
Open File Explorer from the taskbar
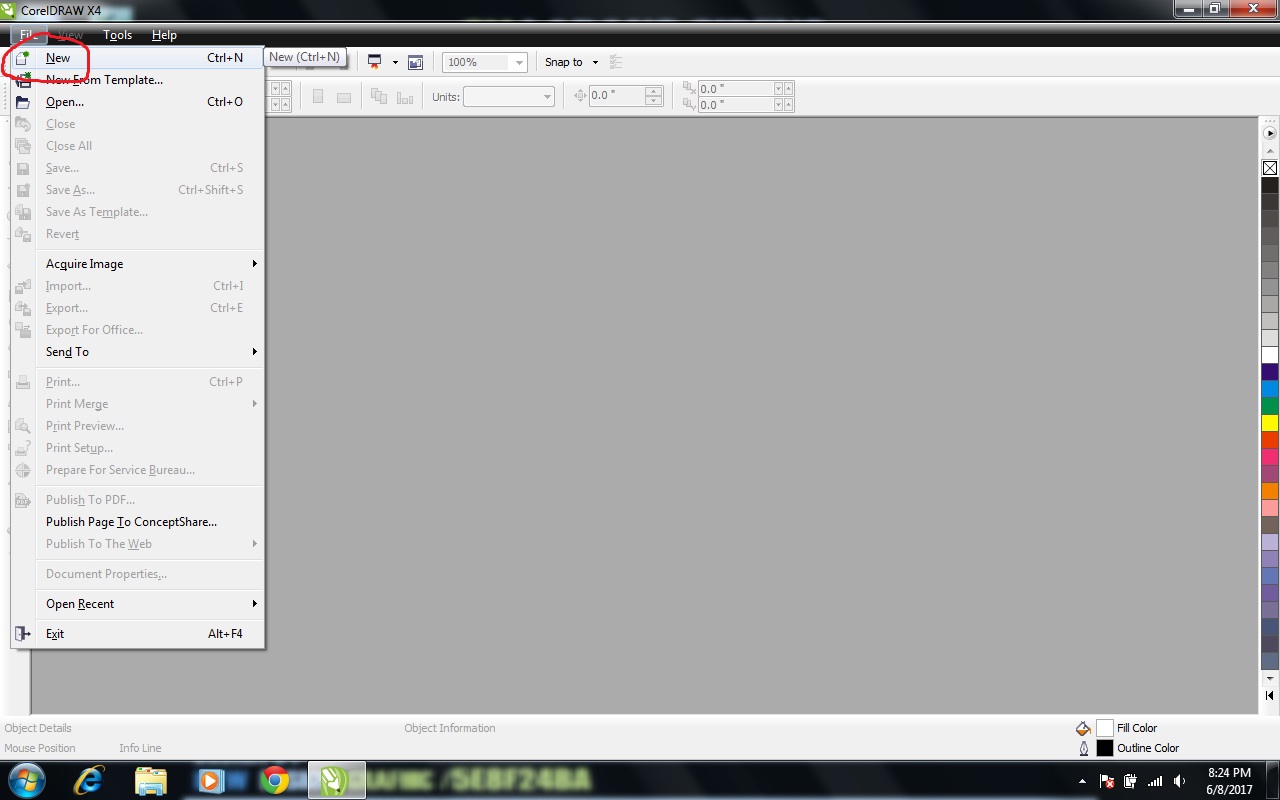click(150, 780)
